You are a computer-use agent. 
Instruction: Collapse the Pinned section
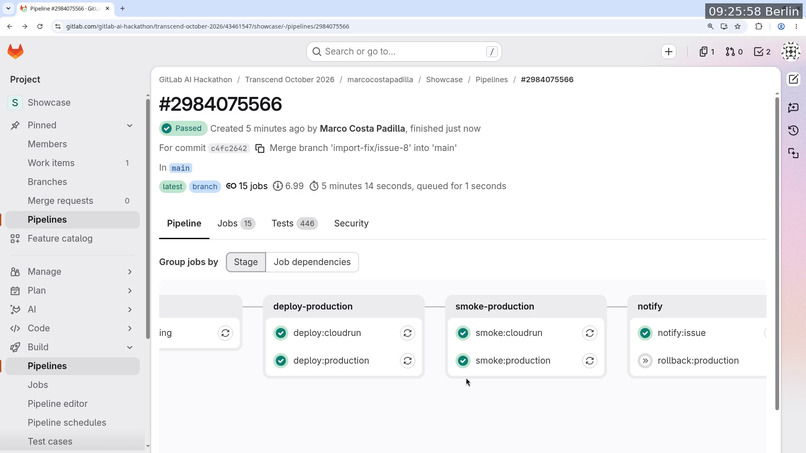[130, 125]
